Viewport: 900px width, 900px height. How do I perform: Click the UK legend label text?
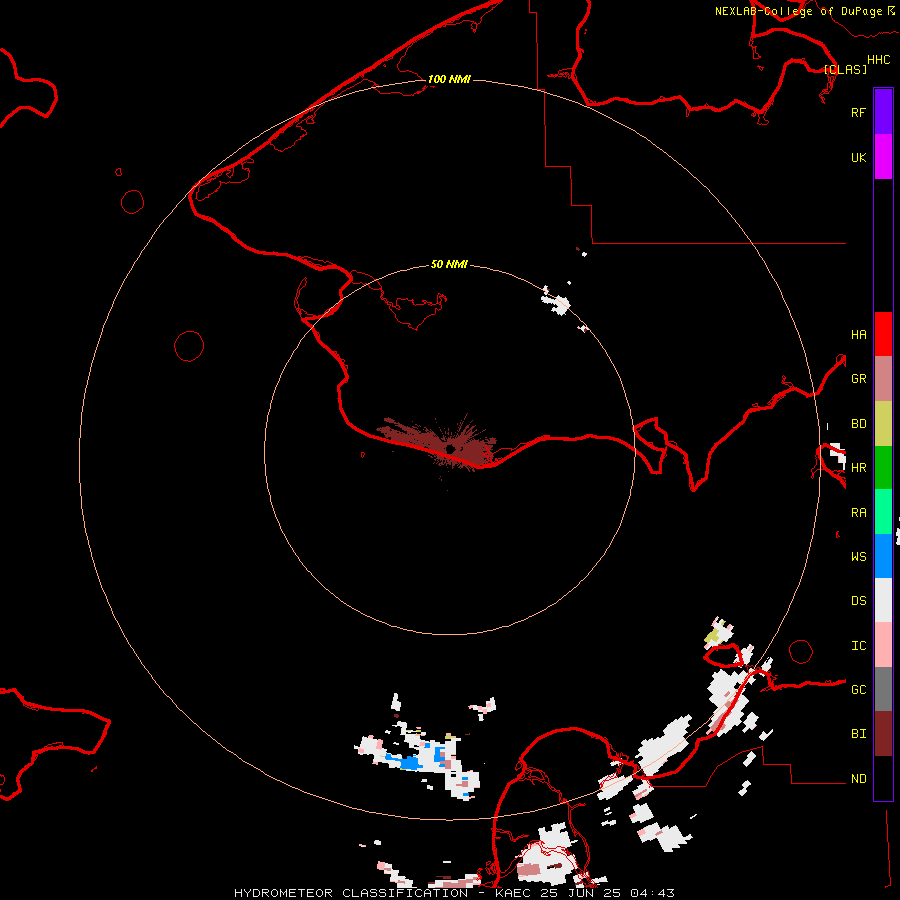[858, 157]
